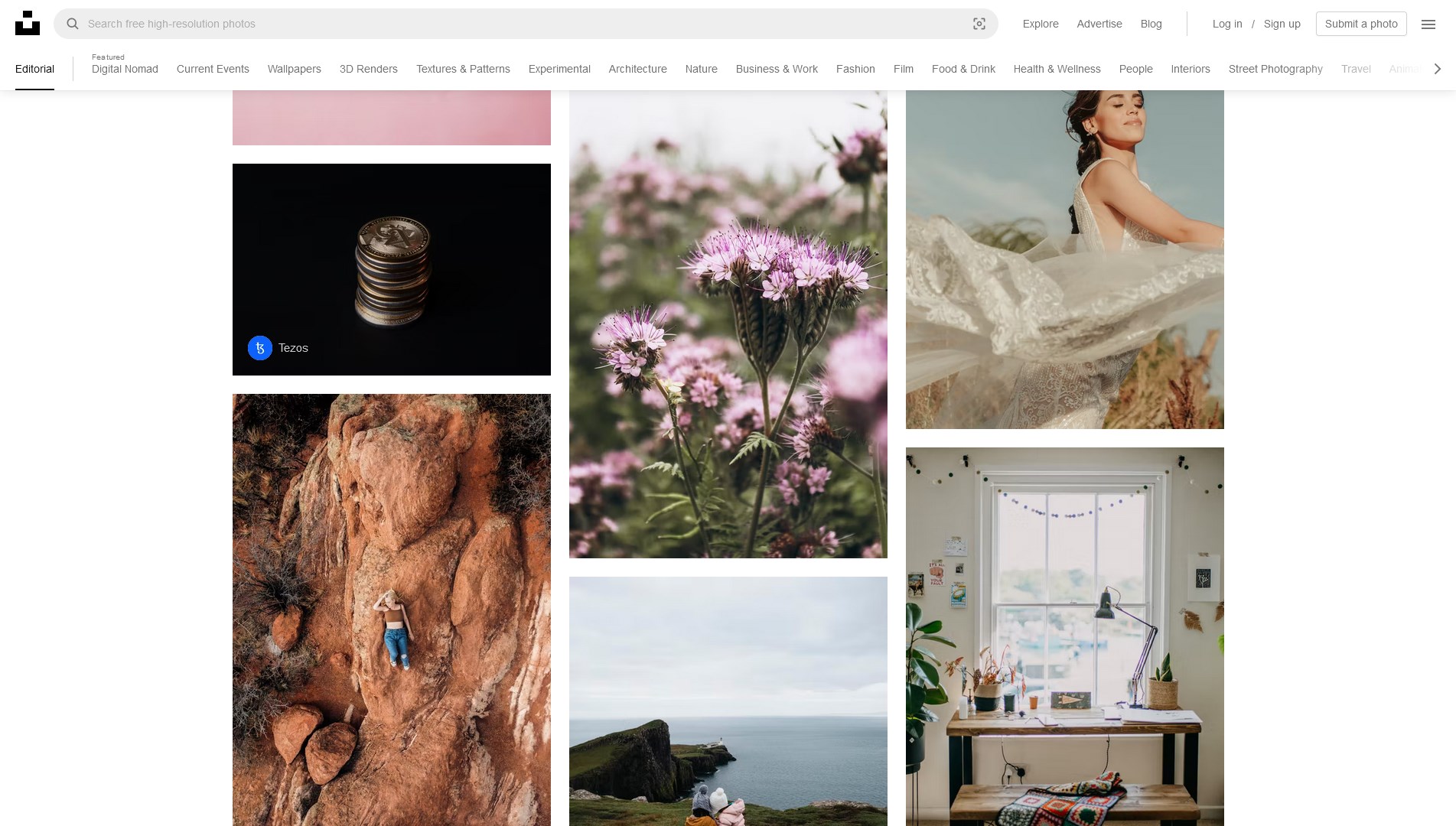Open Fashion topic
1456x826 pixels.
pyautogui.click(x=855, y=69)
